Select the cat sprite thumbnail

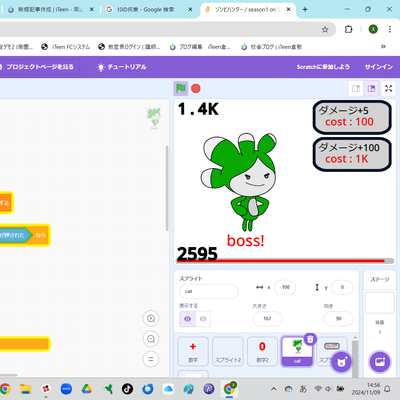(297, 352)
